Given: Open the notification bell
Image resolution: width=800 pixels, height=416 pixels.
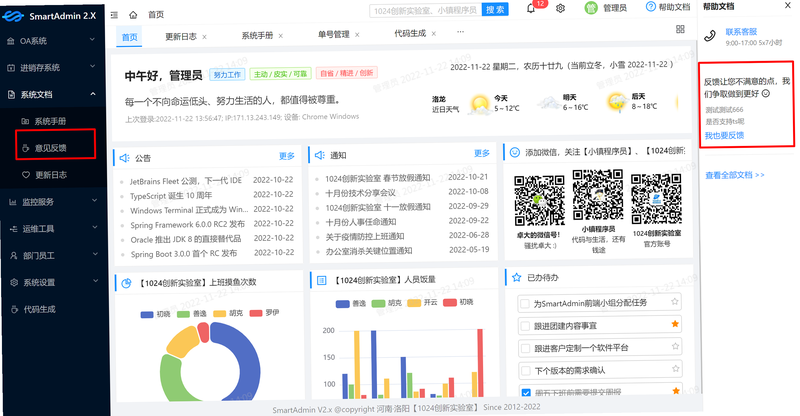Looking at the screenshot, I should coord(531,8).
